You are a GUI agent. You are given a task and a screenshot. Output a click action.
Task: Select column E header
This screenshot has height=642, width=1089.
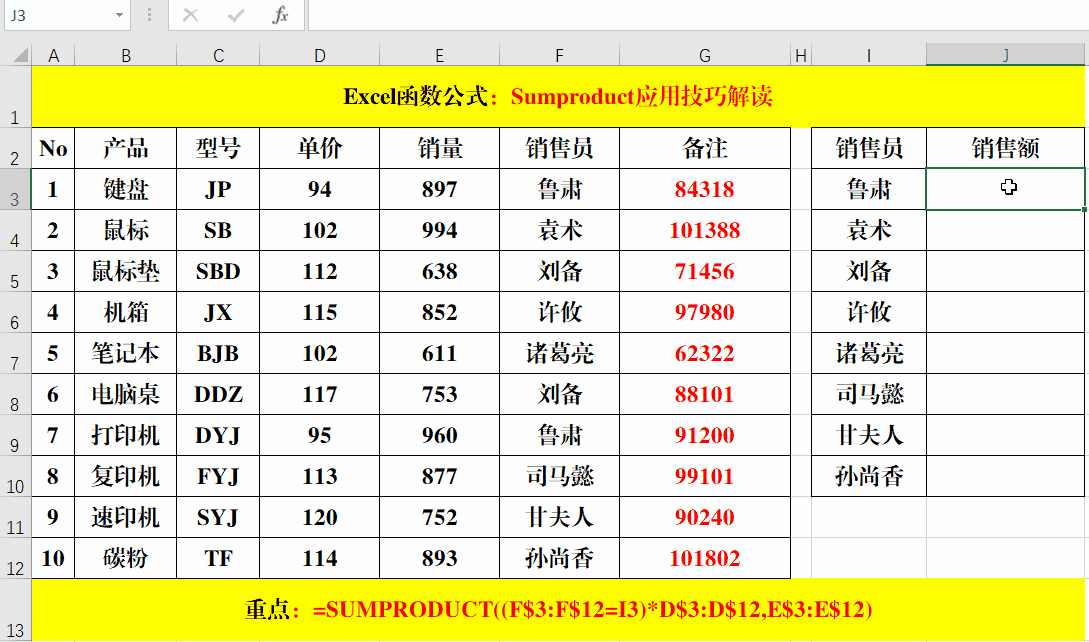440,56
